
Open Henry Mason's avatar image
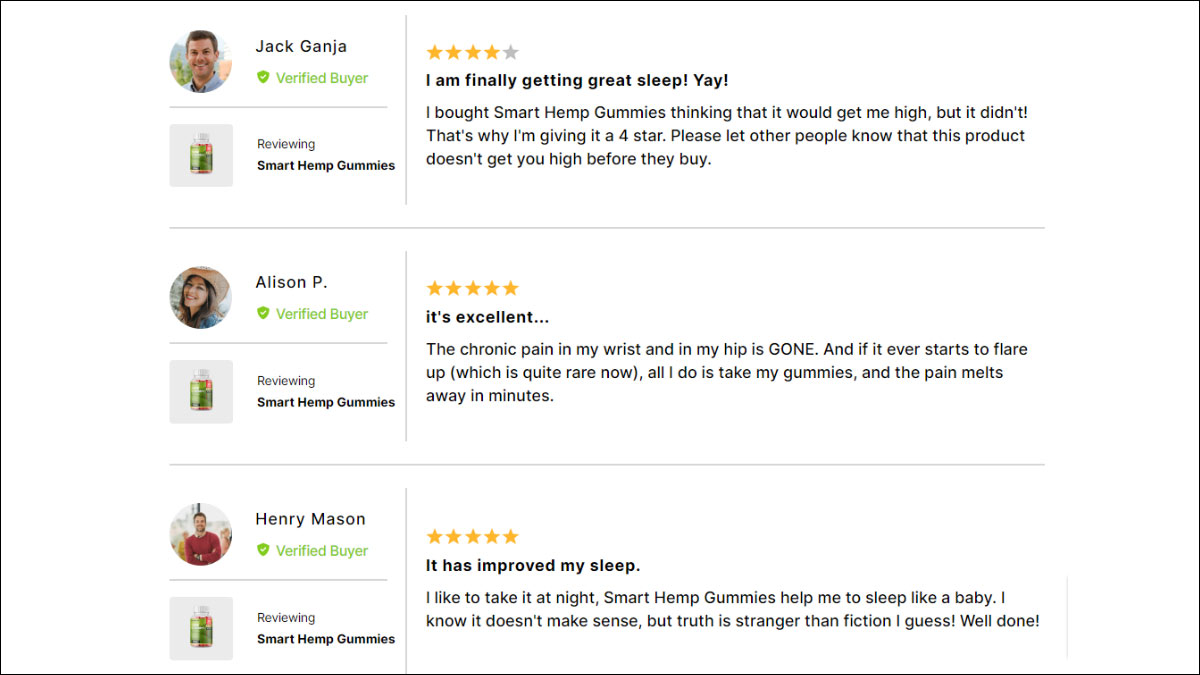(x=200, y=534)
